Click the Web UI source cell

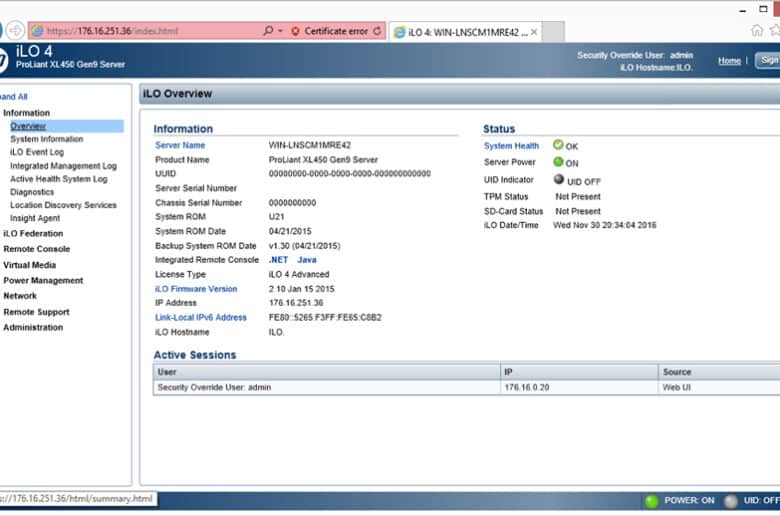click(719, 387)
